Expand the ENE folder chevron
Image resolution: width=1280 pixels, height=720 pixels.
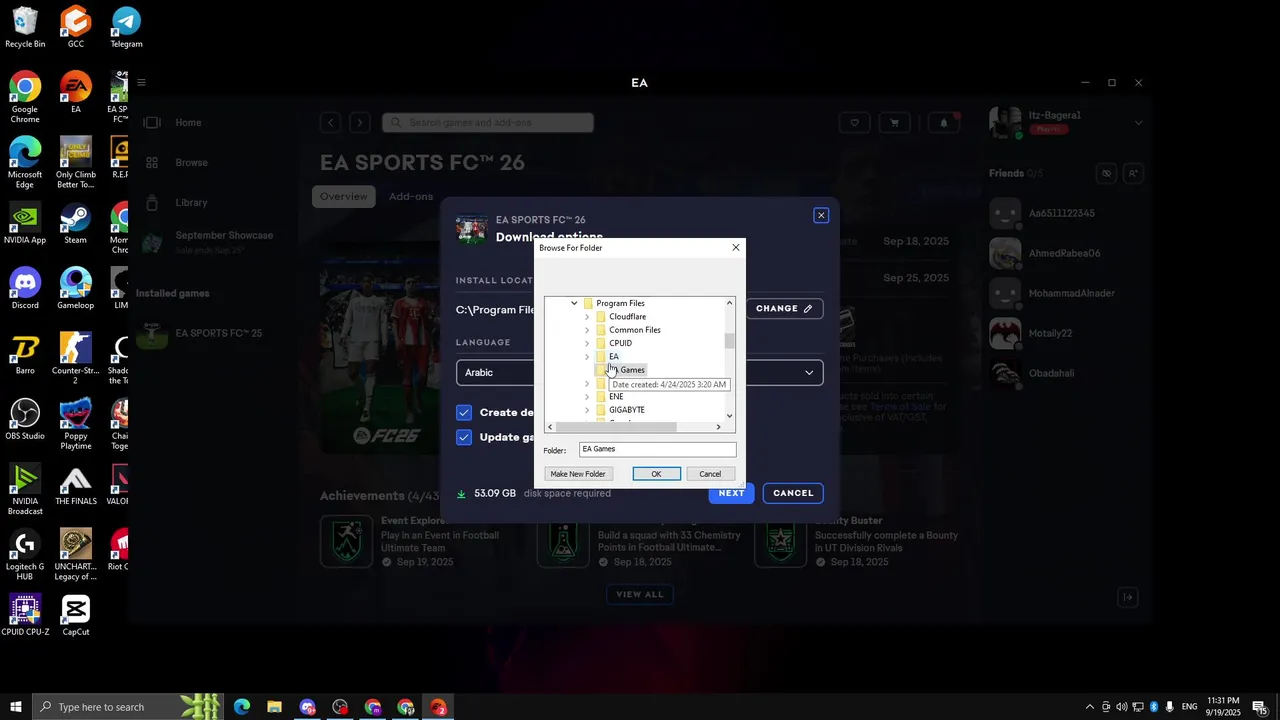(587, 397)
